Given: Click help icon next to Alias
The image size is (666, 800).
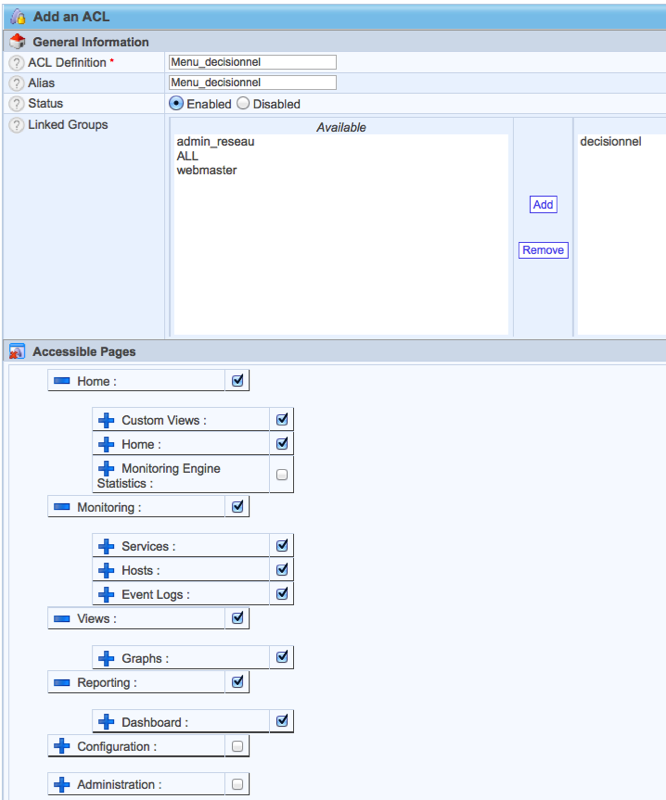Looking at the screenshot, I should tap(16, 83).
